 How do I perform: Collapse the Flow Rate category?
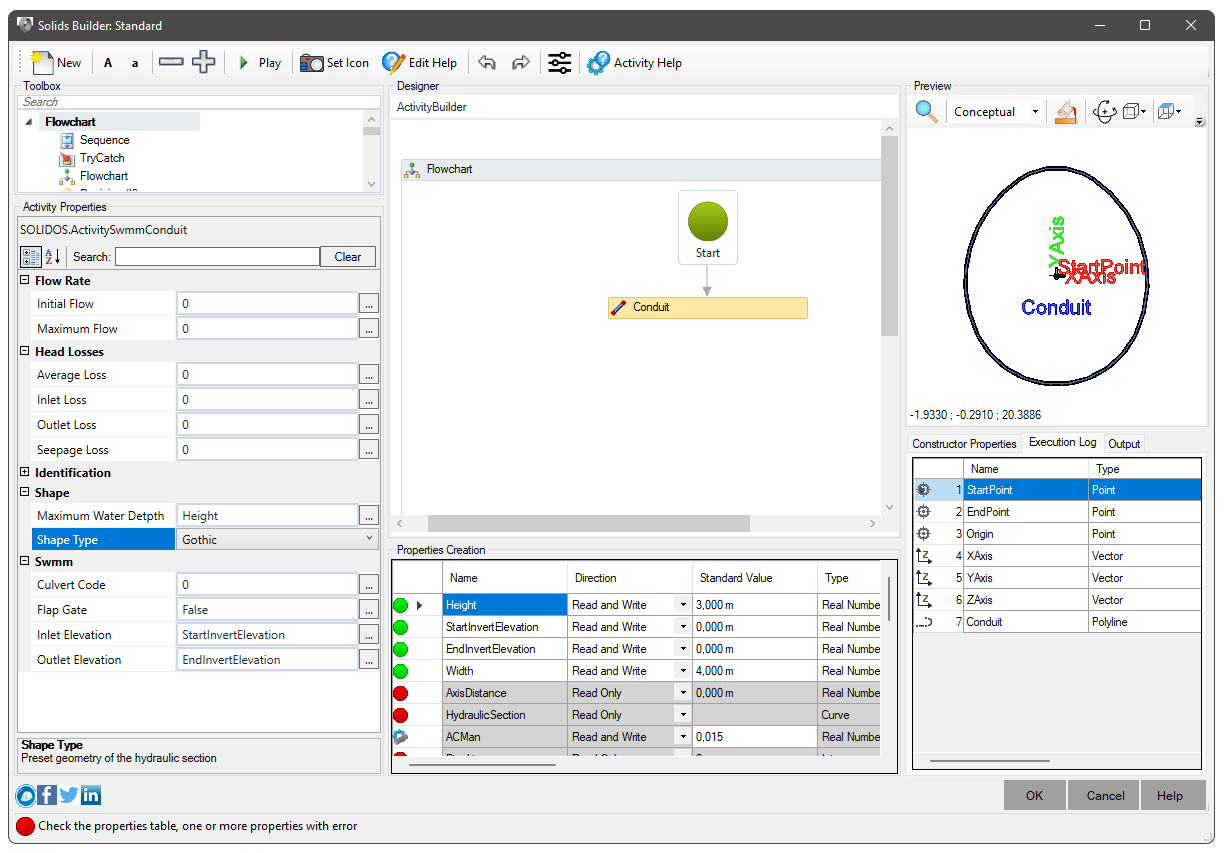pyautogui.click(x=25, y=281)
